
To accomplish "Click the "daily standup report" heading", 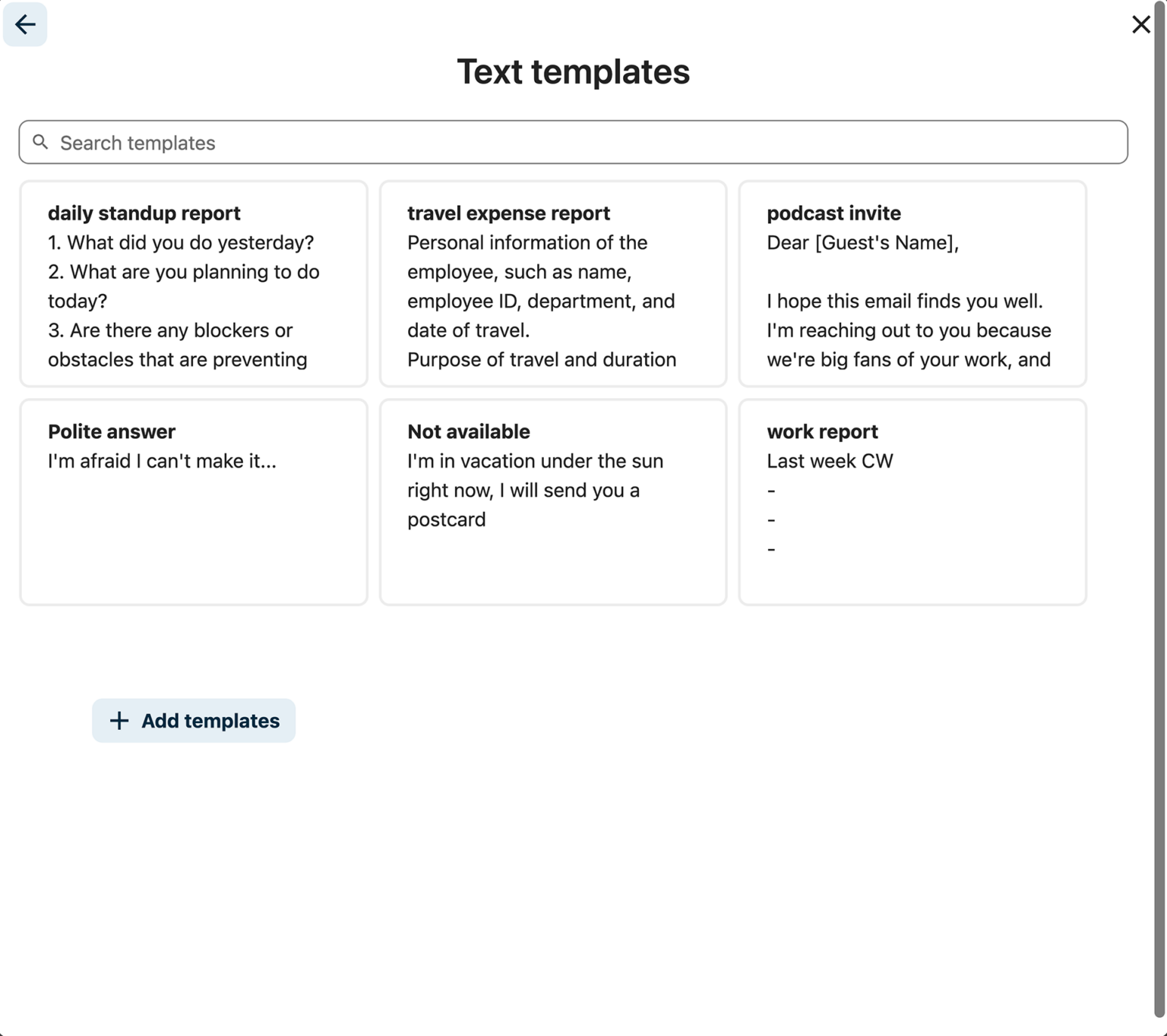I will coord(144,213).
